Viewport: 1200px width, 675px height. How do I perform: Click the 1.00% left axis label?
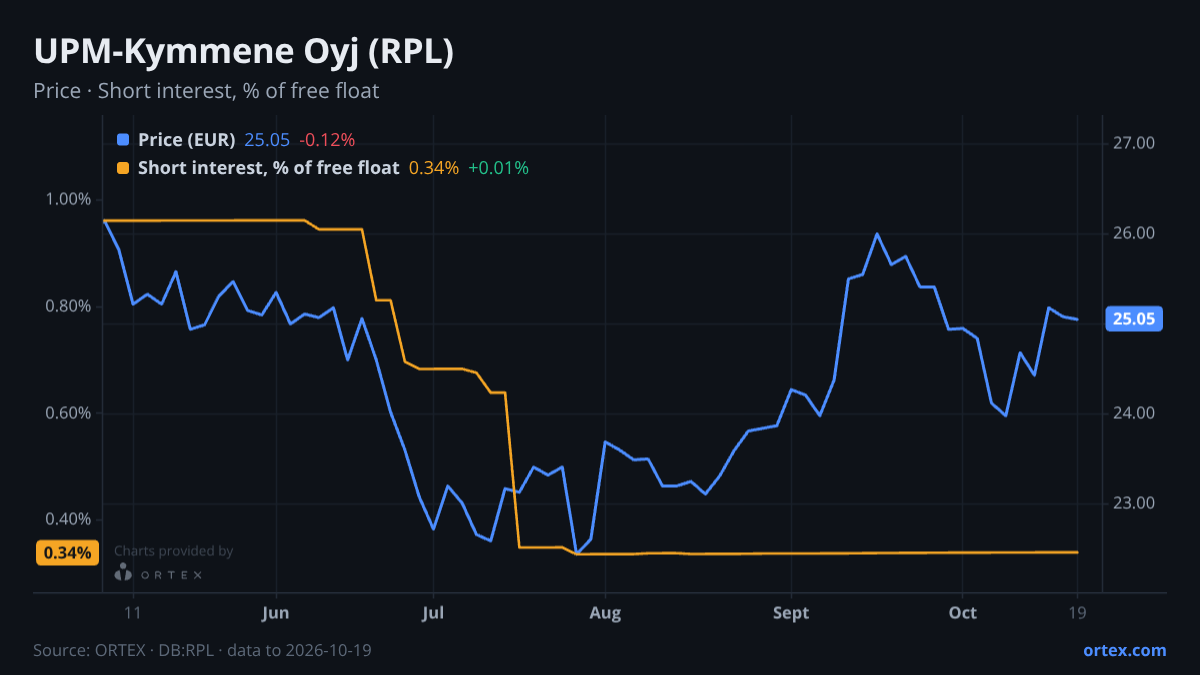(x=68, y=199)
